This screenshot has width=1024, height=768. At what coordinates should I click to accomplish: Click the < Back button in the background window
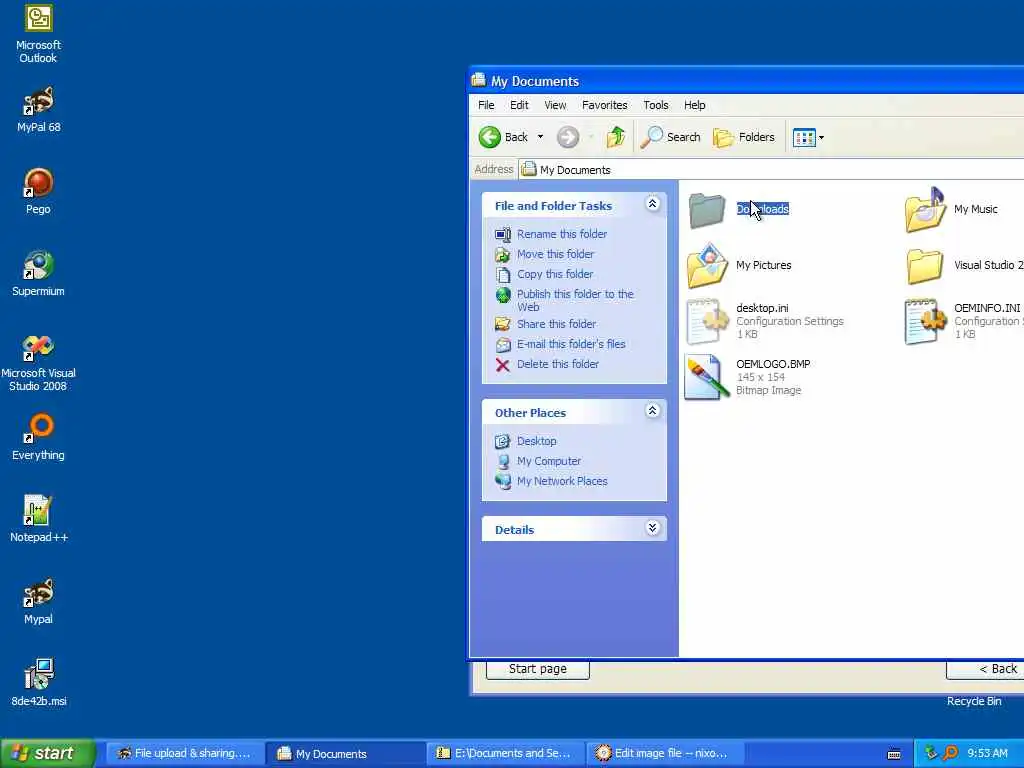point(985,669)
